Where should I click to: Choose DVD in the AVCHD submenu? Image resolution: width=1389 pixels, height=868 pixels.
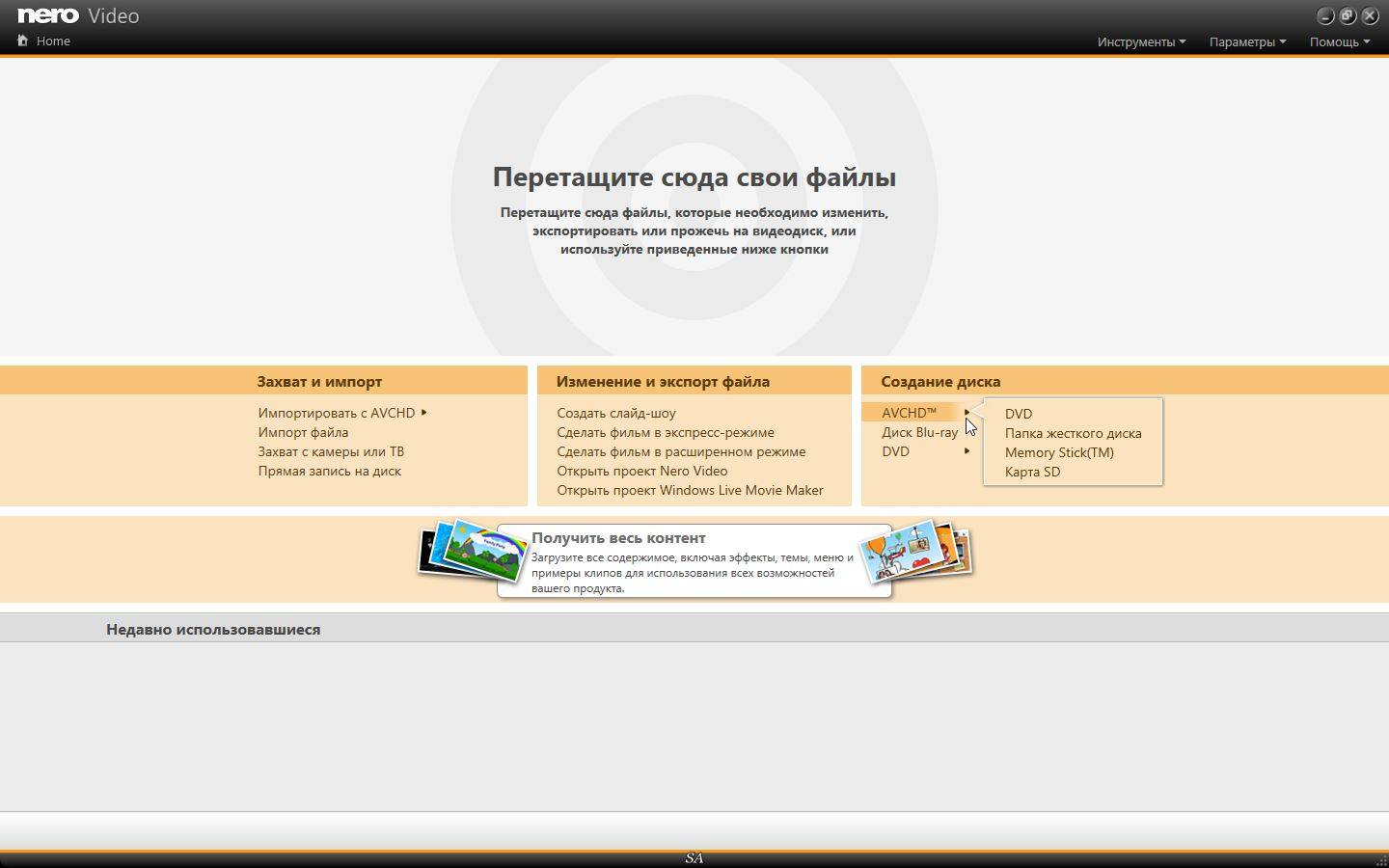1019,414
